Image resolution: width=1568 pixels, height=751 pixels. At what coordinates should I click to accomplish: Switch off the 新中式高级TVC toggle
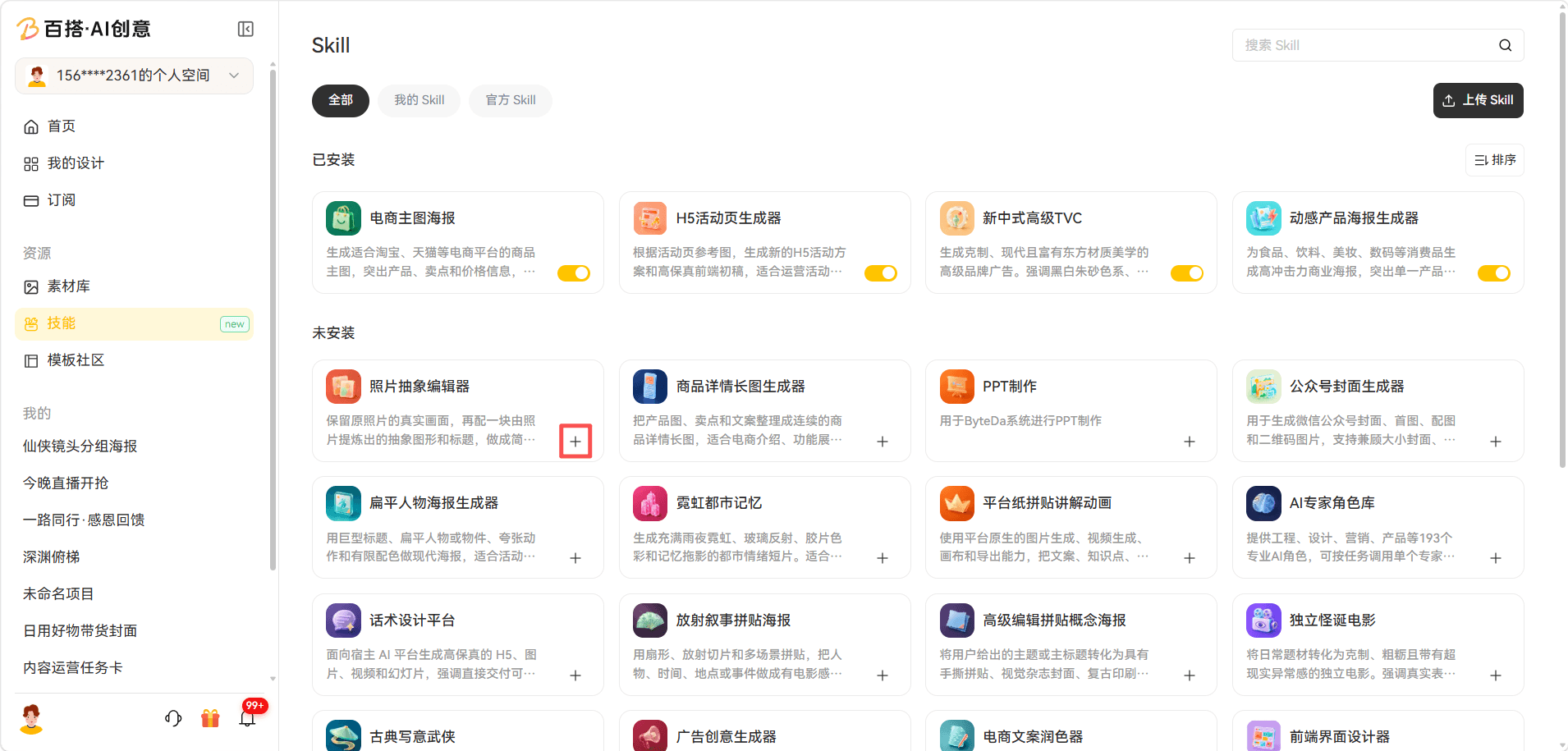(x=1187, y=273)
